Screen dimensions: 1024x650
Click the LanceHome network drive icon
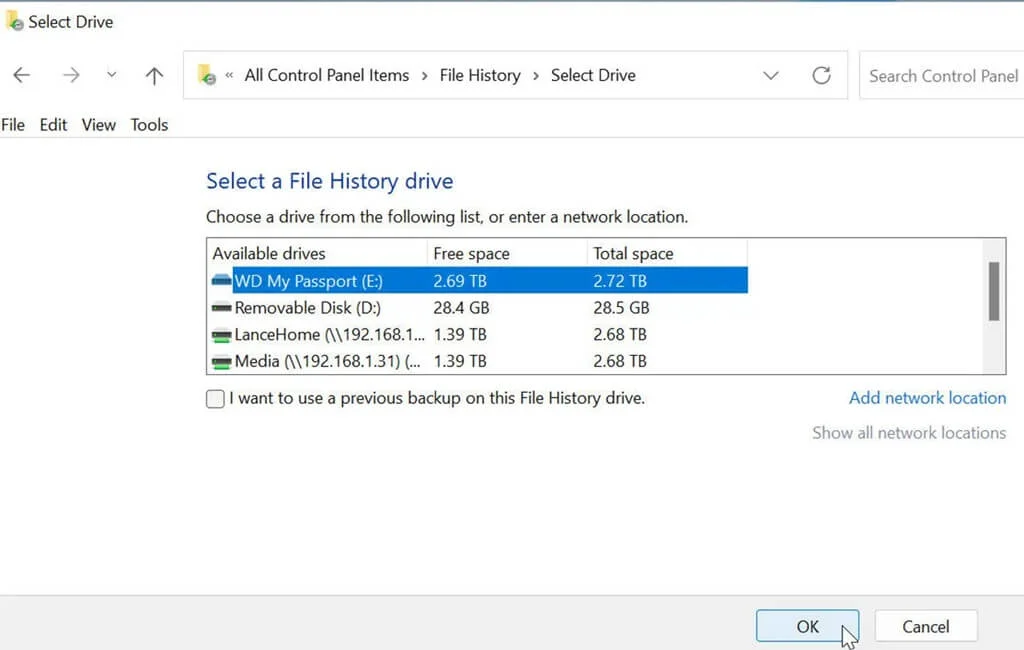tap(222, 335)
